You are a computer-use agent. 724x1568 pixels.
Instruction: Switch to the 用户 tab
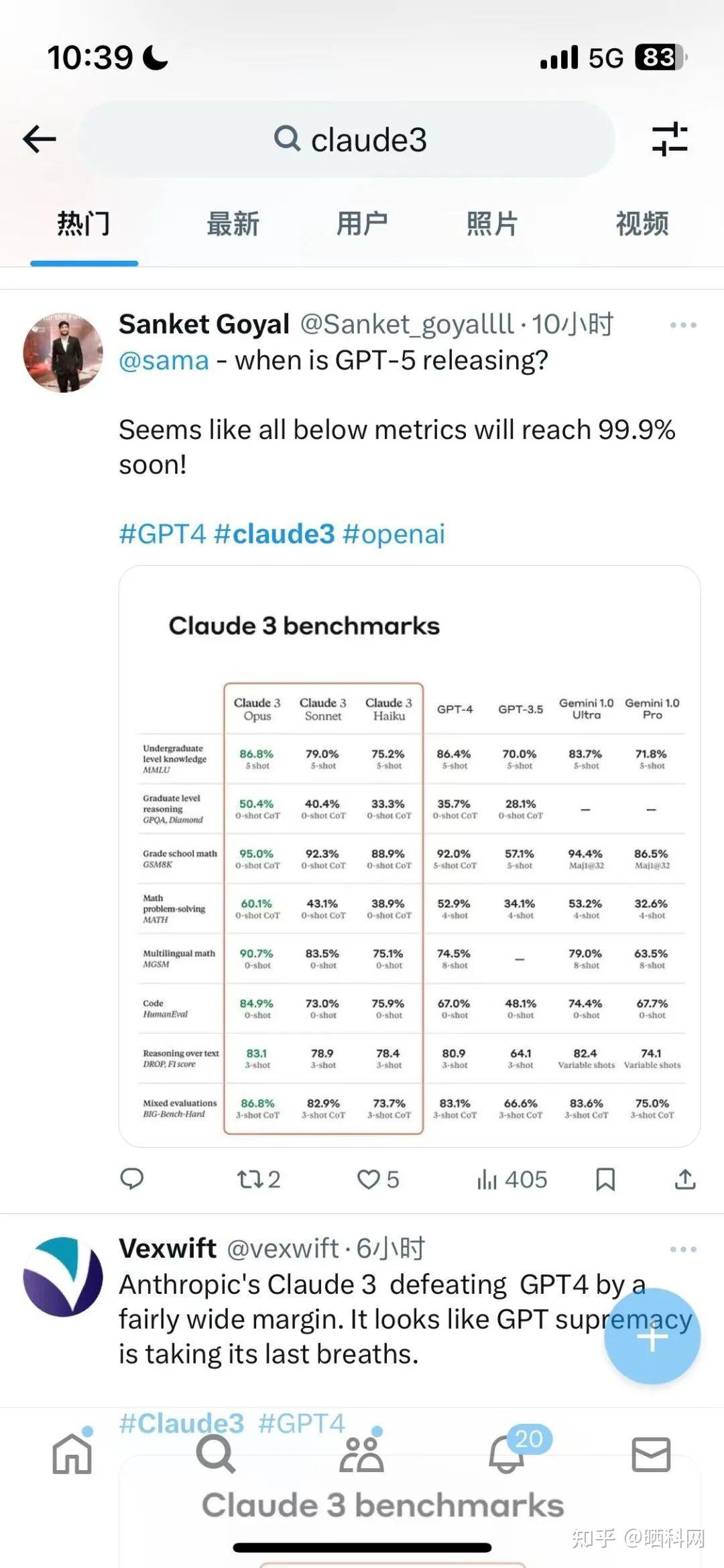[362, 224]
